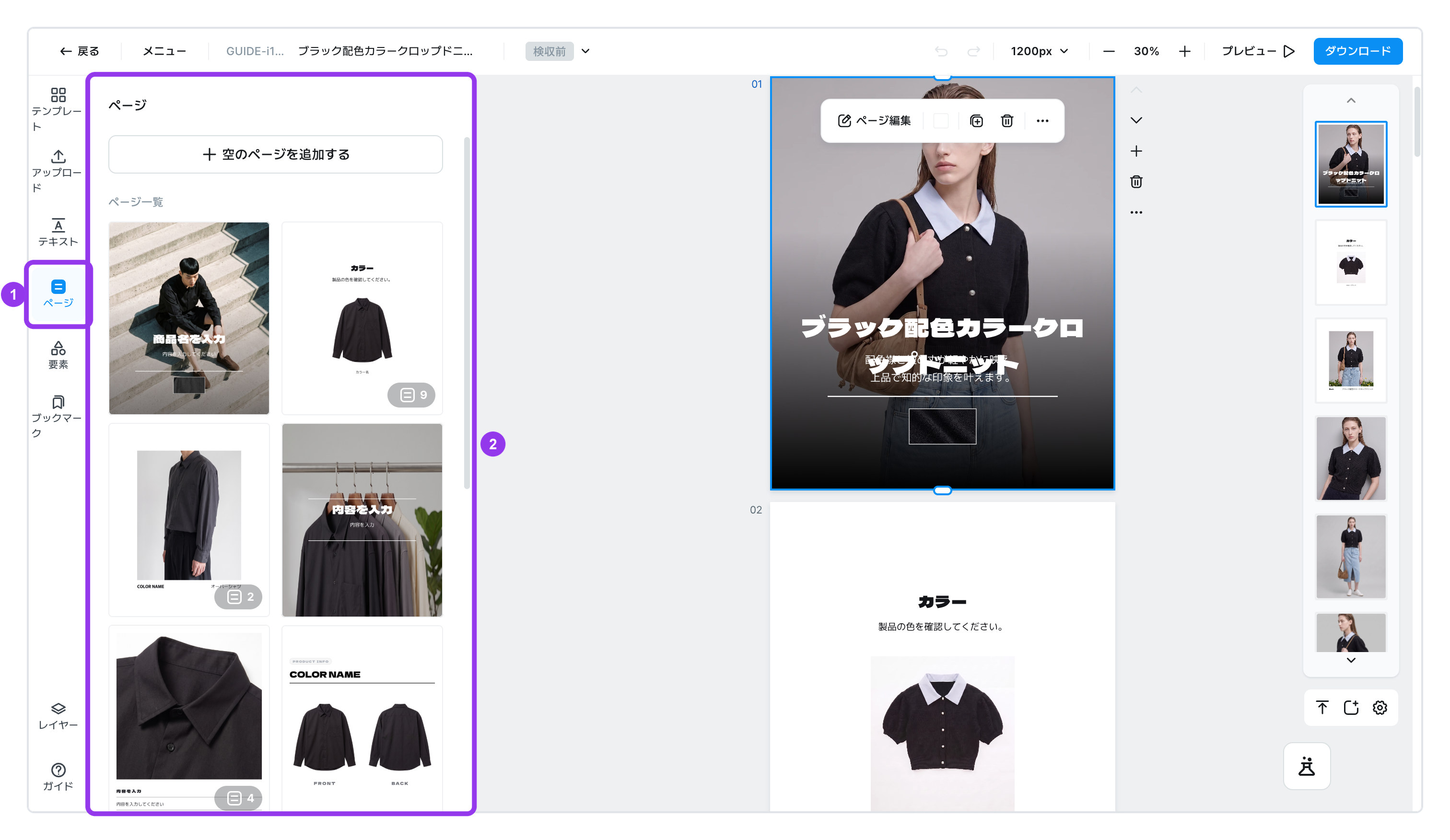The width and height of the screenshot is (1450, 840).
Task: Delete page using floating toolbar trash icon
Action: point(1007,121)
